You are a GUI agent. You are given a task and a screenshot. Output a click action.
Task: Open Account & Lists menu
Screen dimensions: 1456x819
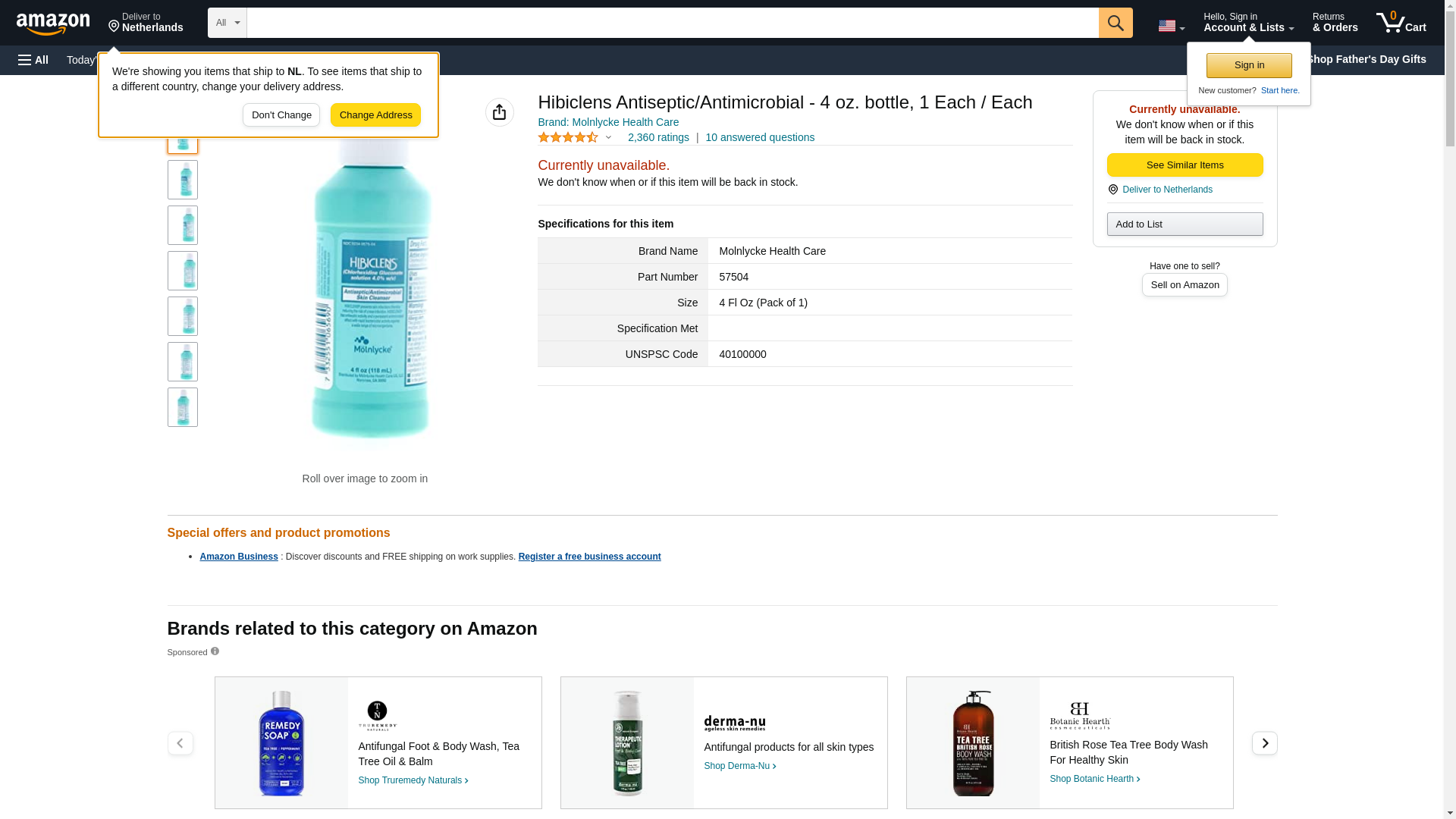pos(1248,23)
